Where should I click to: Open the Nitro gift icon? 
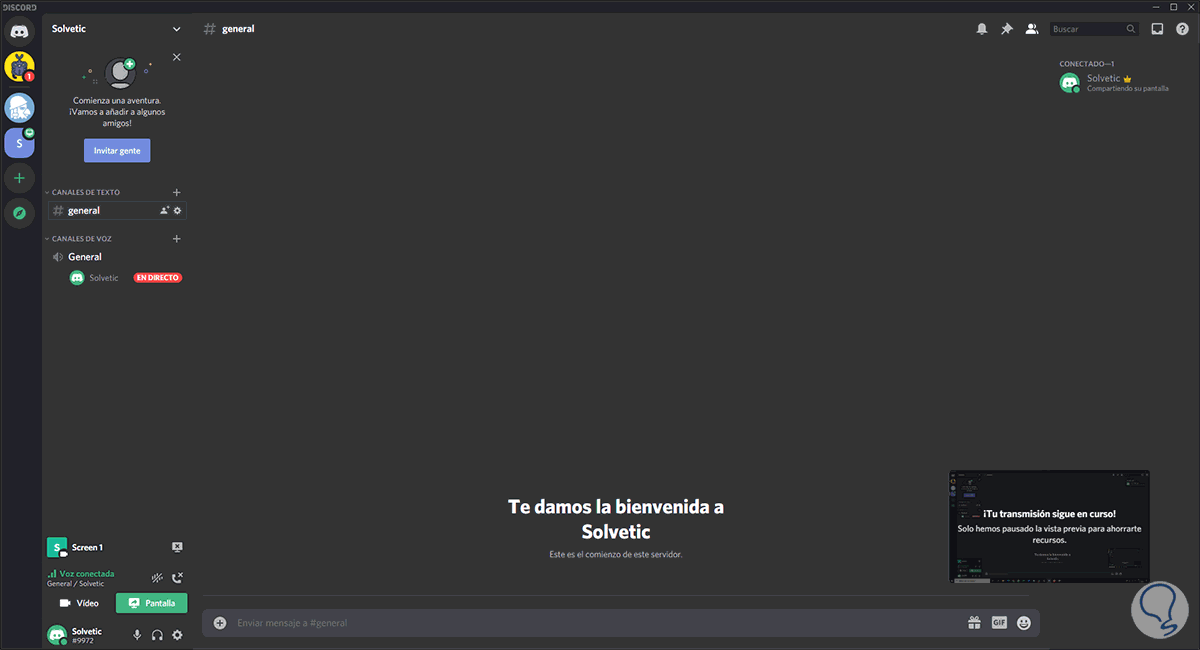click(974, 623)
